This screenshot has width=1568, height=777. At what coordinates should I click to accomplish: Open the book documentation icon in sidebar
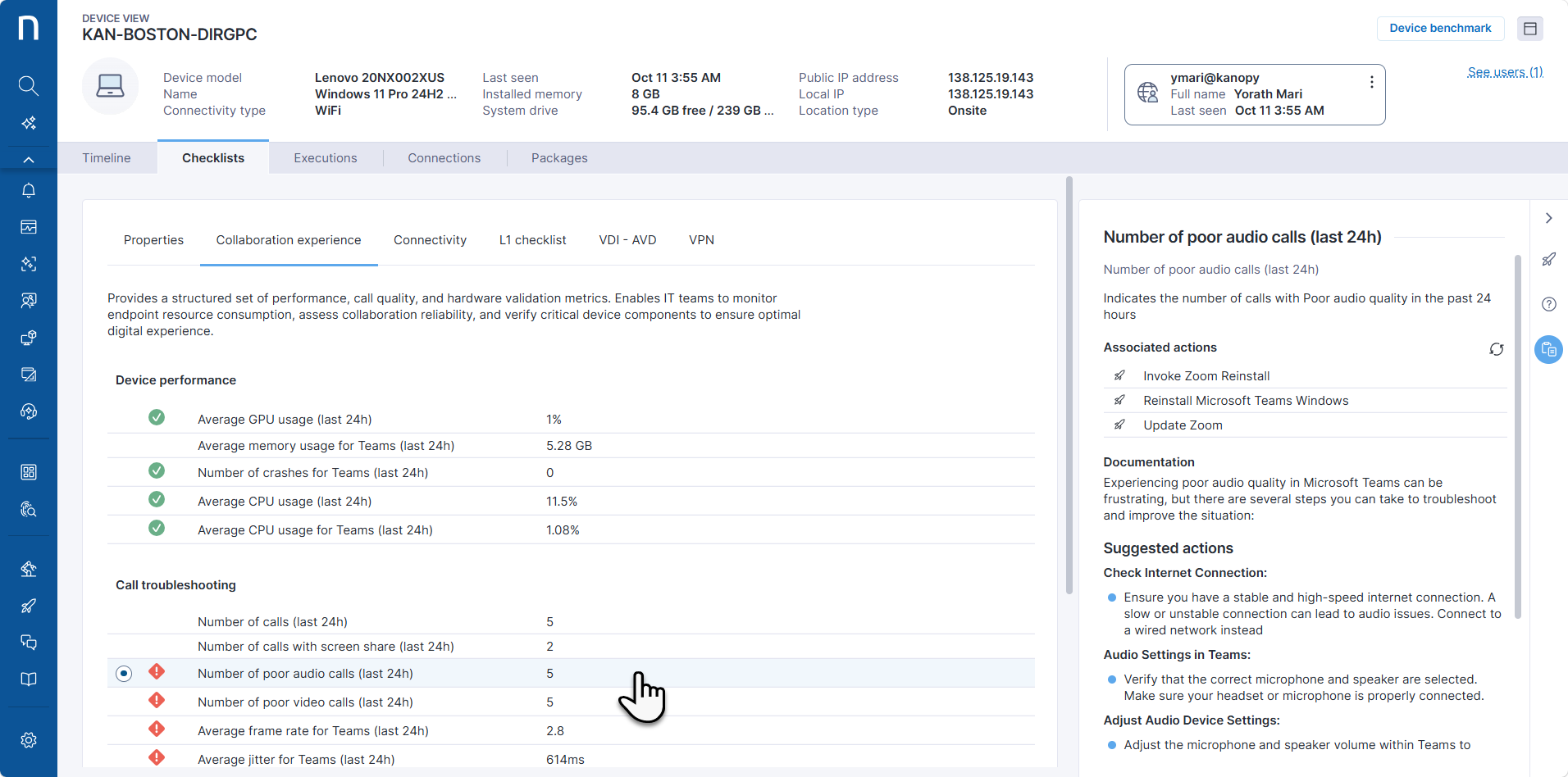tap(29, 679)
